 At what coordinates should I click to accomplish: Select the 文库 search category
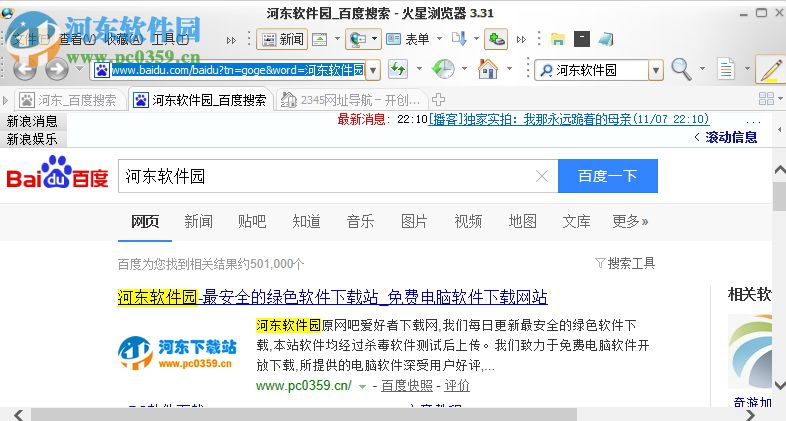[x=576, y=221]
